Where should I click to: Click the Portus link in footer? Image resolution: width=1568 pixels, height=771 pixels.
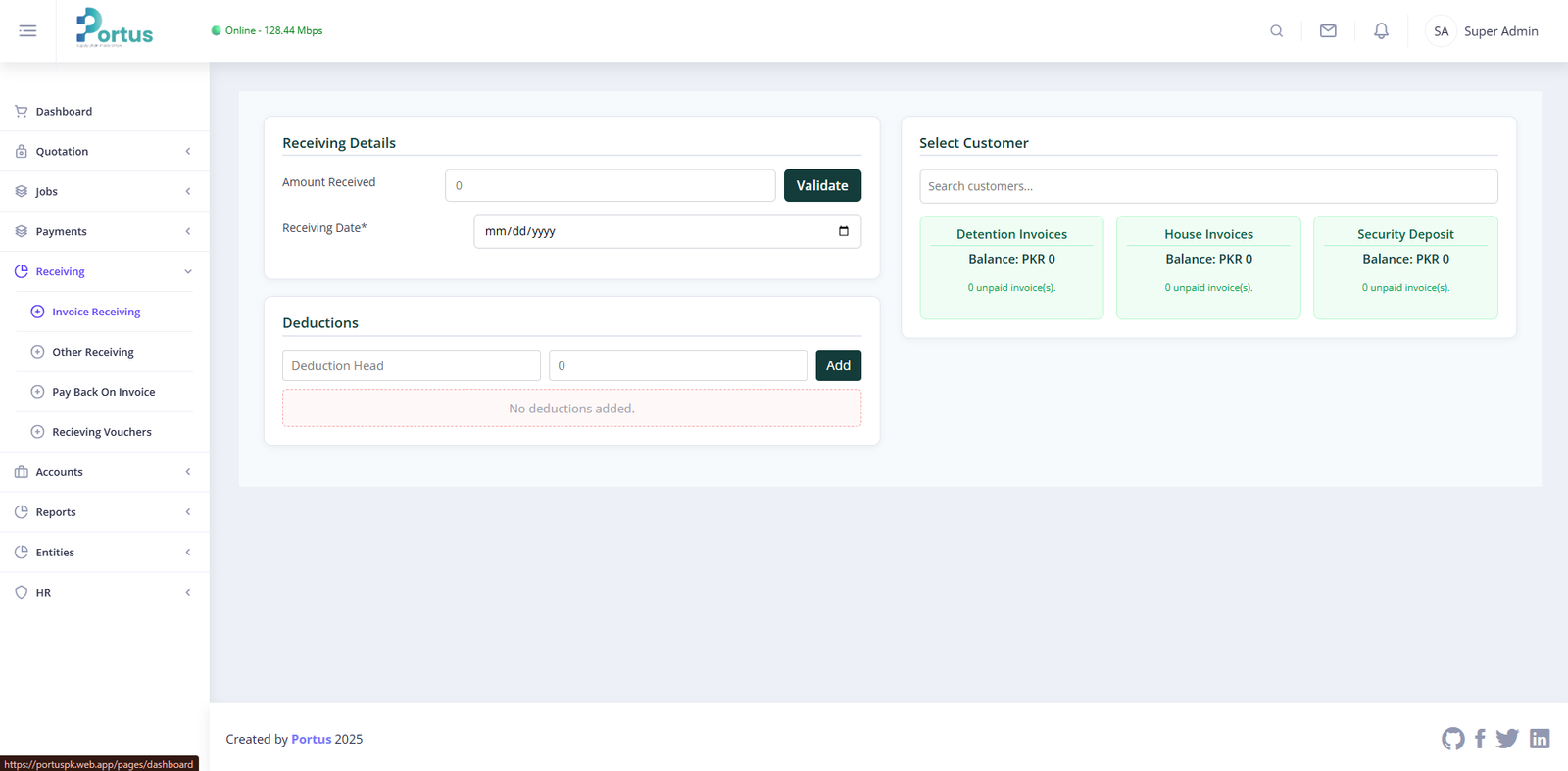pos(311,740)
